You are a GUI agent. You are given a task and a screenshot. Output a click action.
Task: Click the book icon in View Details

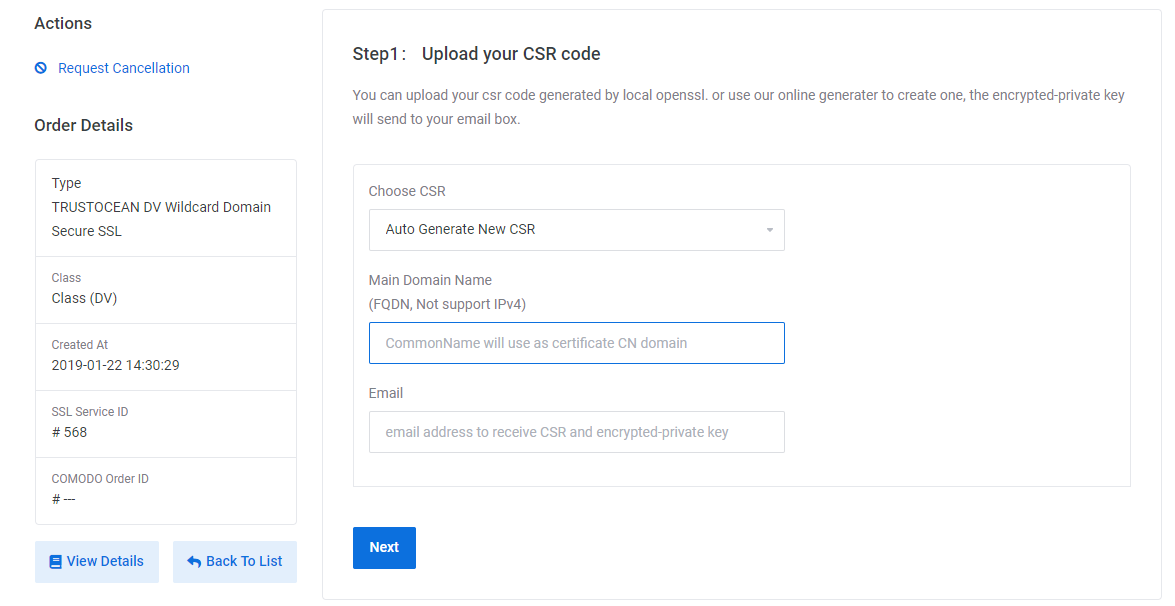55,562
